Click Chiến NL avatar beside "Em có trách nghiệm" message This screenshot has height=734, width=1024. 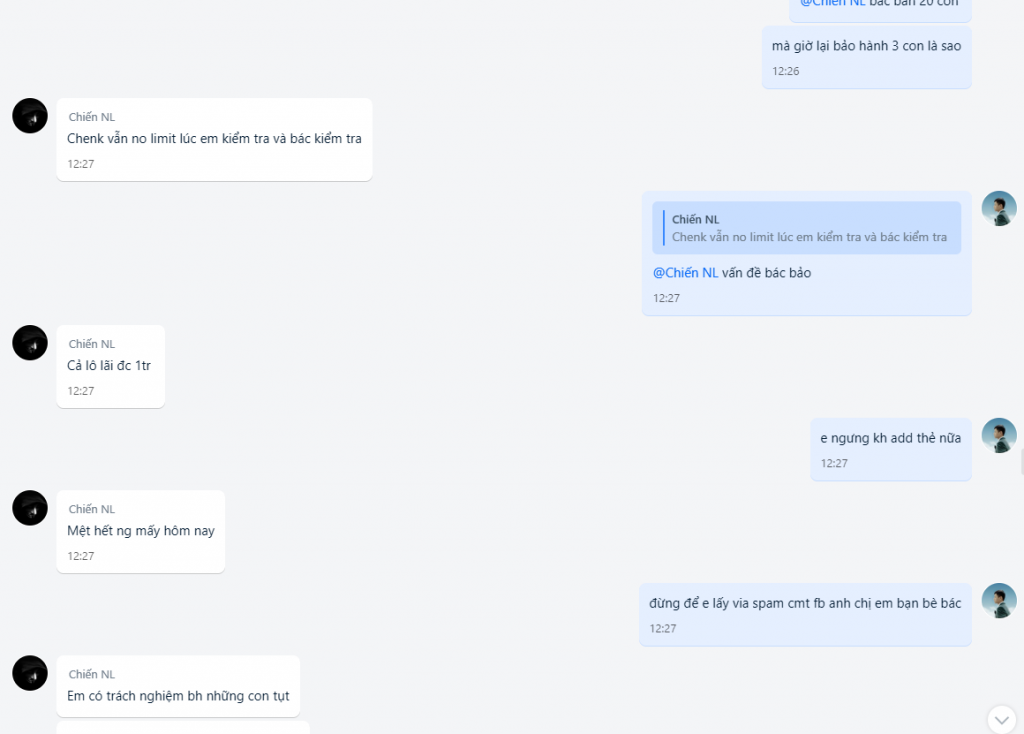[30, 673]
